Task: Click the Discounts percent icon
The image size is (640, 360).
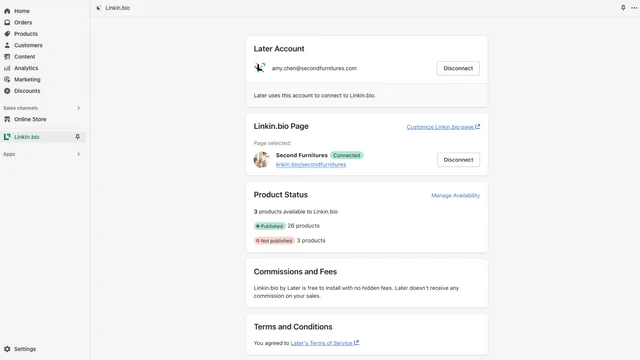Action: click(7, 91)
